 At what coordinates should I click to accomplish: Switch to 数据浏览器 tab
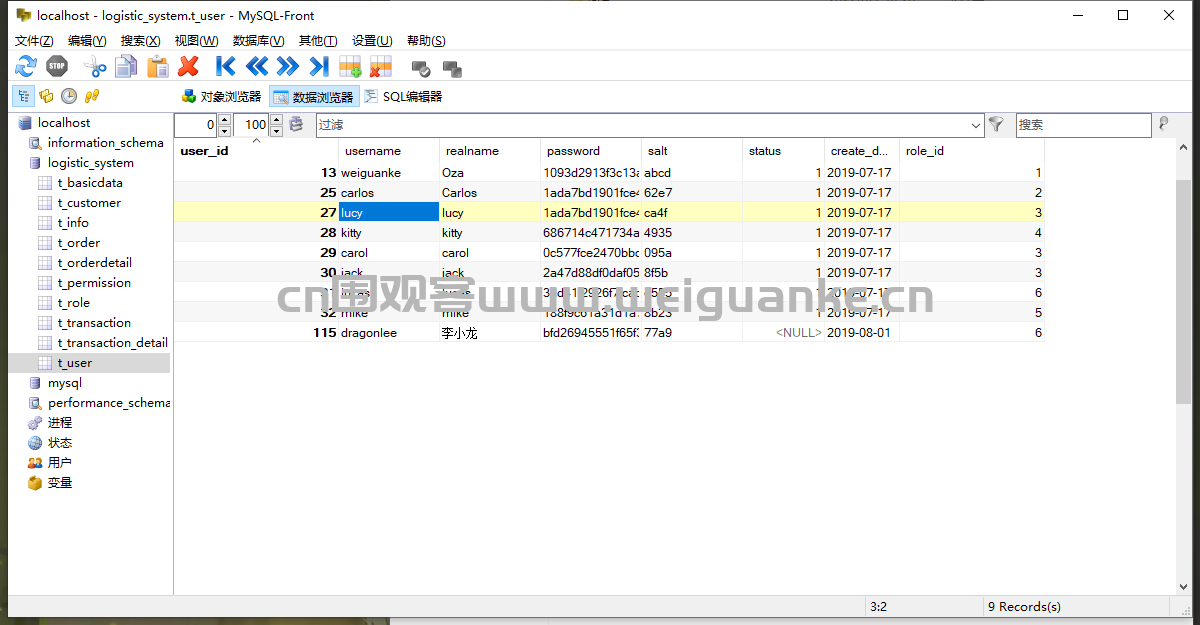click(x=313, y=97)
